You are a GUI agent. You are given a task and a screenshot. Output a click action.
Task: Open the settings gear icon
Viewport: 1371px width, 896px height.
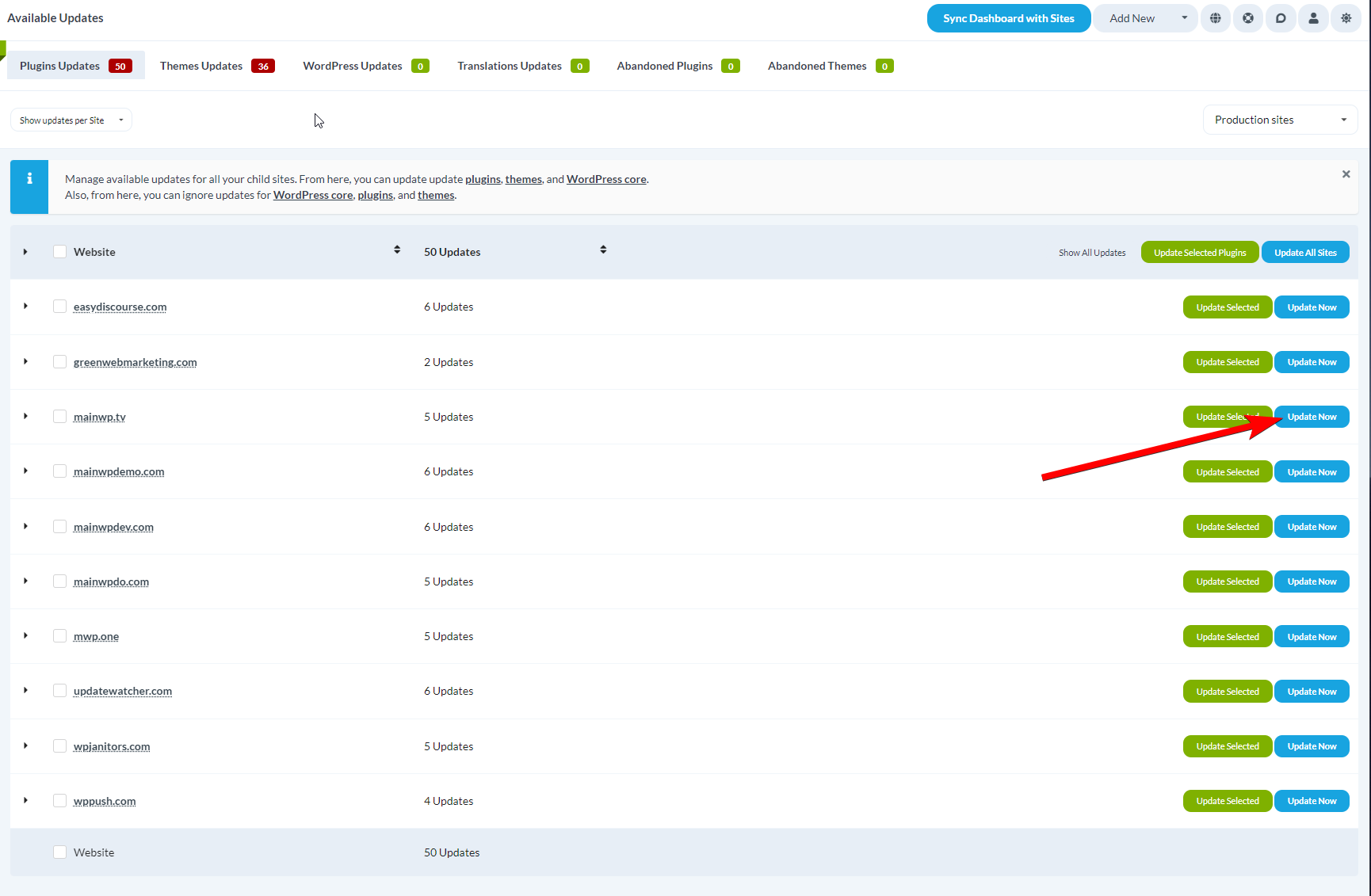1346,17
